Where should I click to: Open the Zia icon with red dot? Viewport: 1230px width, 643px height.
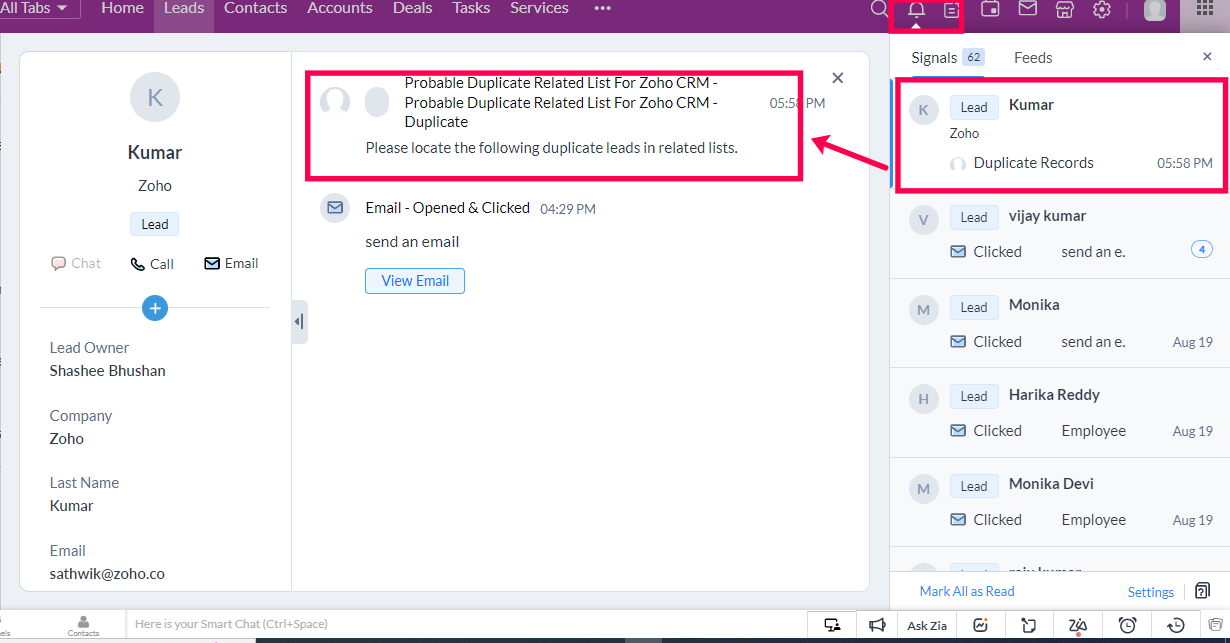(1078, 626)
